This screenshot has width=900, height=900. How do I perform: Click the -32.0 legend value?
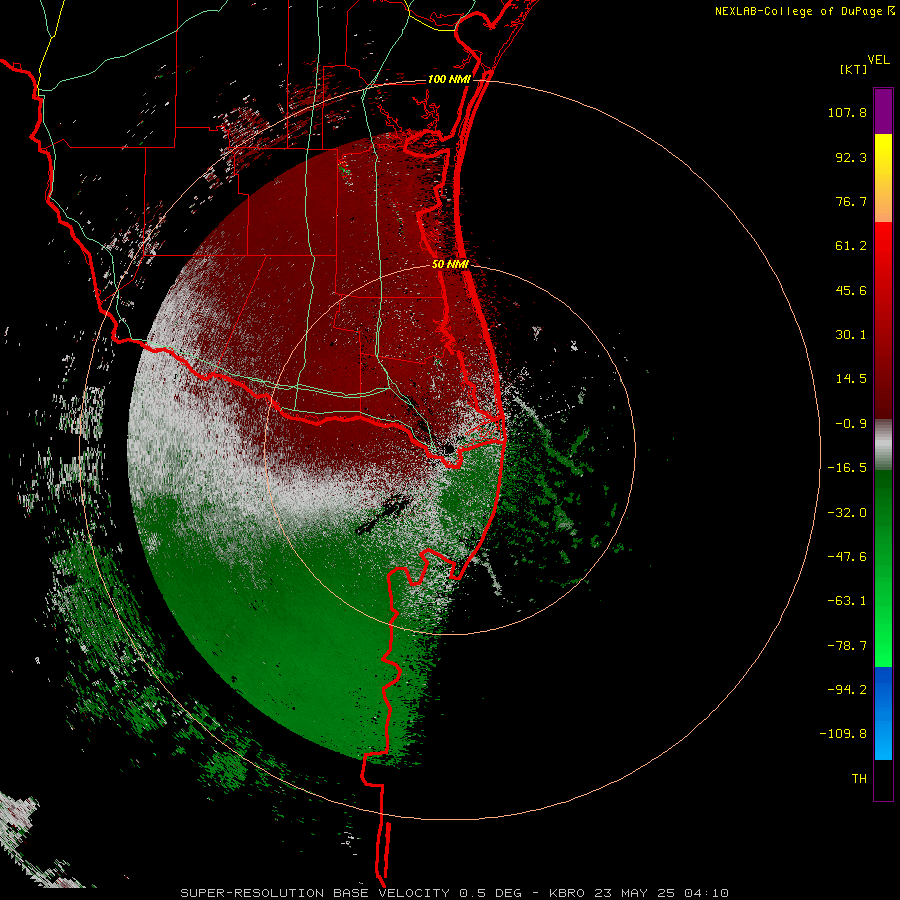[x=847, y=513]
